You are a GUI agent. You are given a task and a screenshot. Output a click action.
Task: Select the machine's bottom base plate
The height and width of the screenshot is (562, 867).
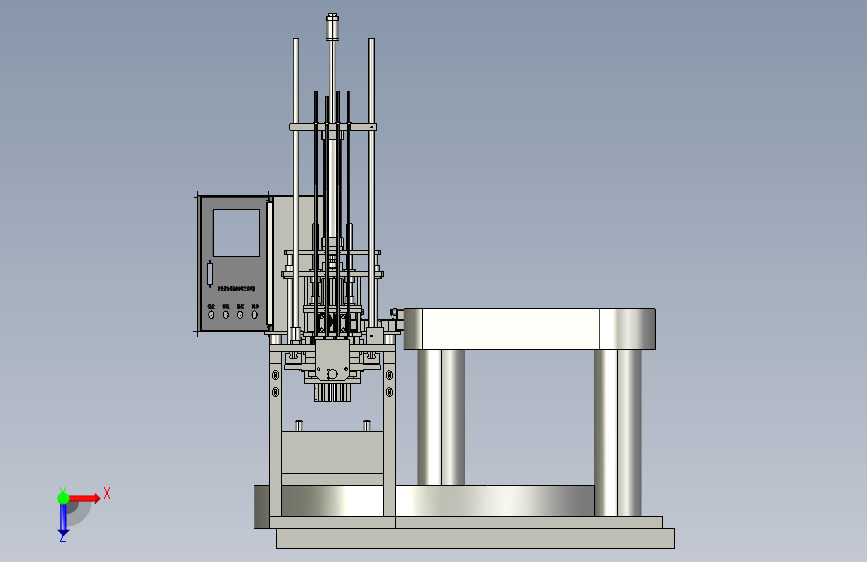(475, 538)
